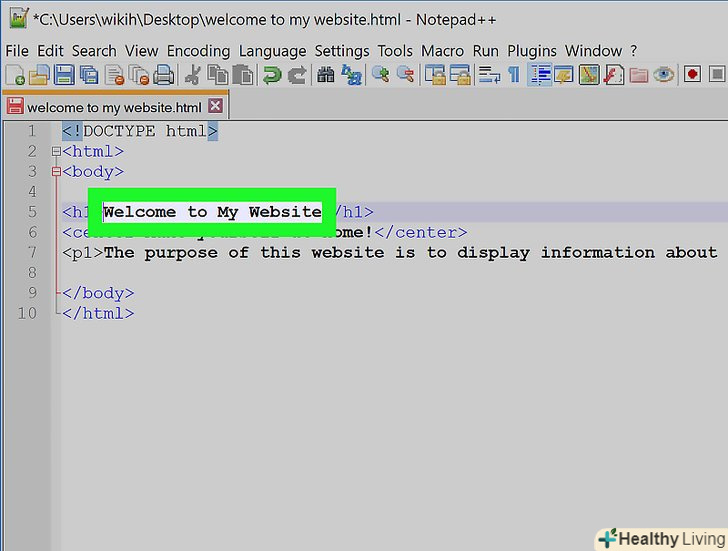Click the Print toolbar icon
728x551 pixels.
coord(163,75)
